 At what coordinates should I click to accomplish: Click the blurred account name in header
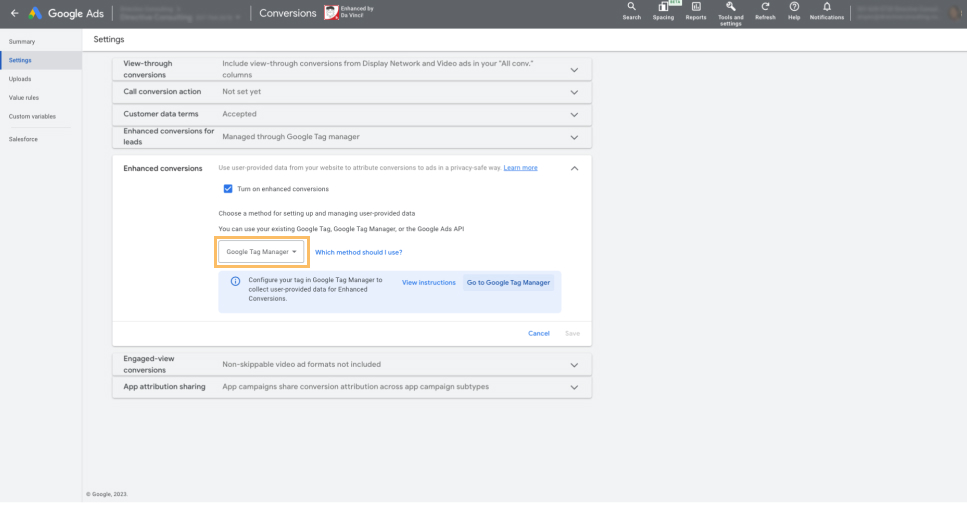180,14
